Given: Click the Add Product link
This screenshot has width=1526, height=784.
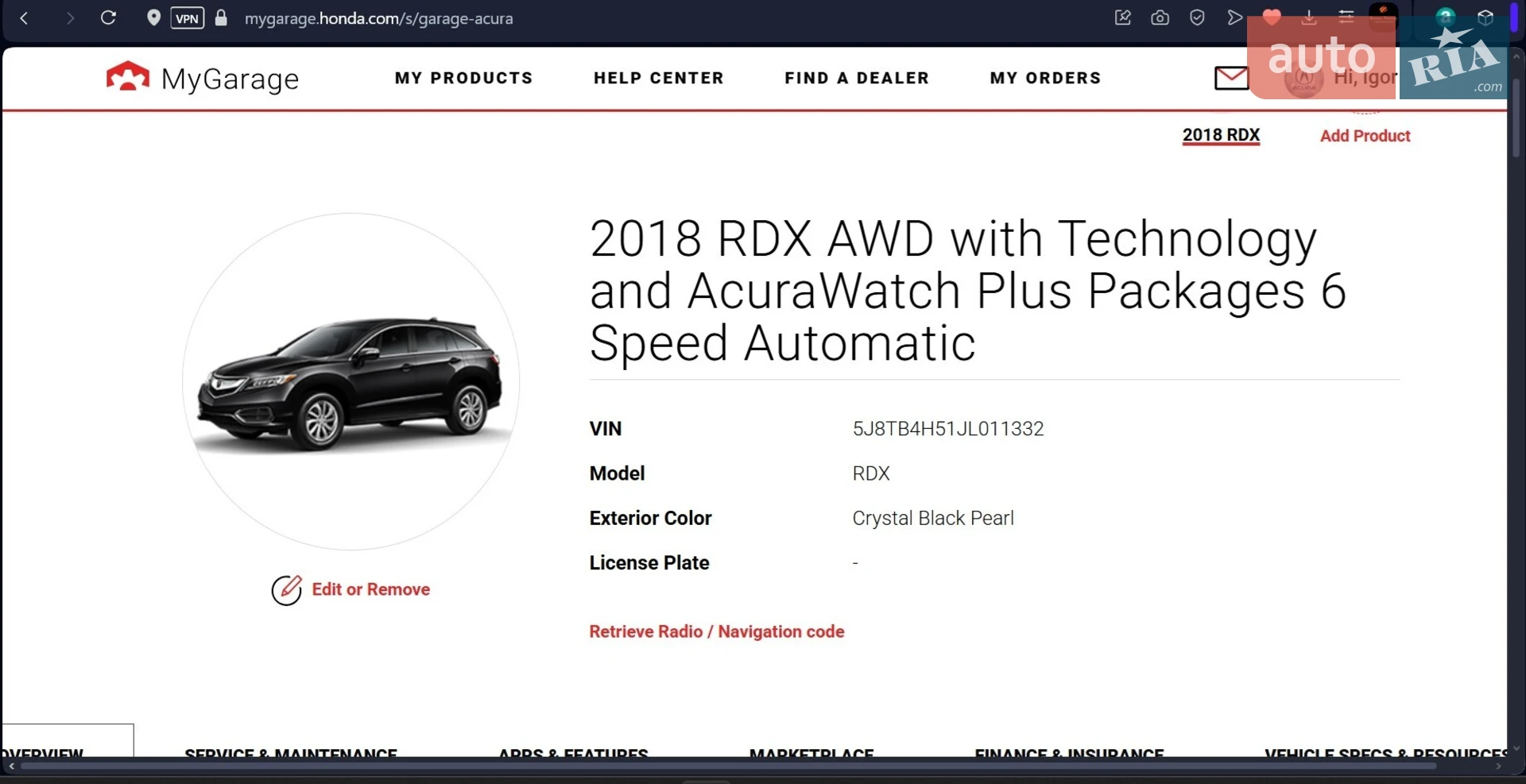Looking at the screenshot, I should (1365, 136).
